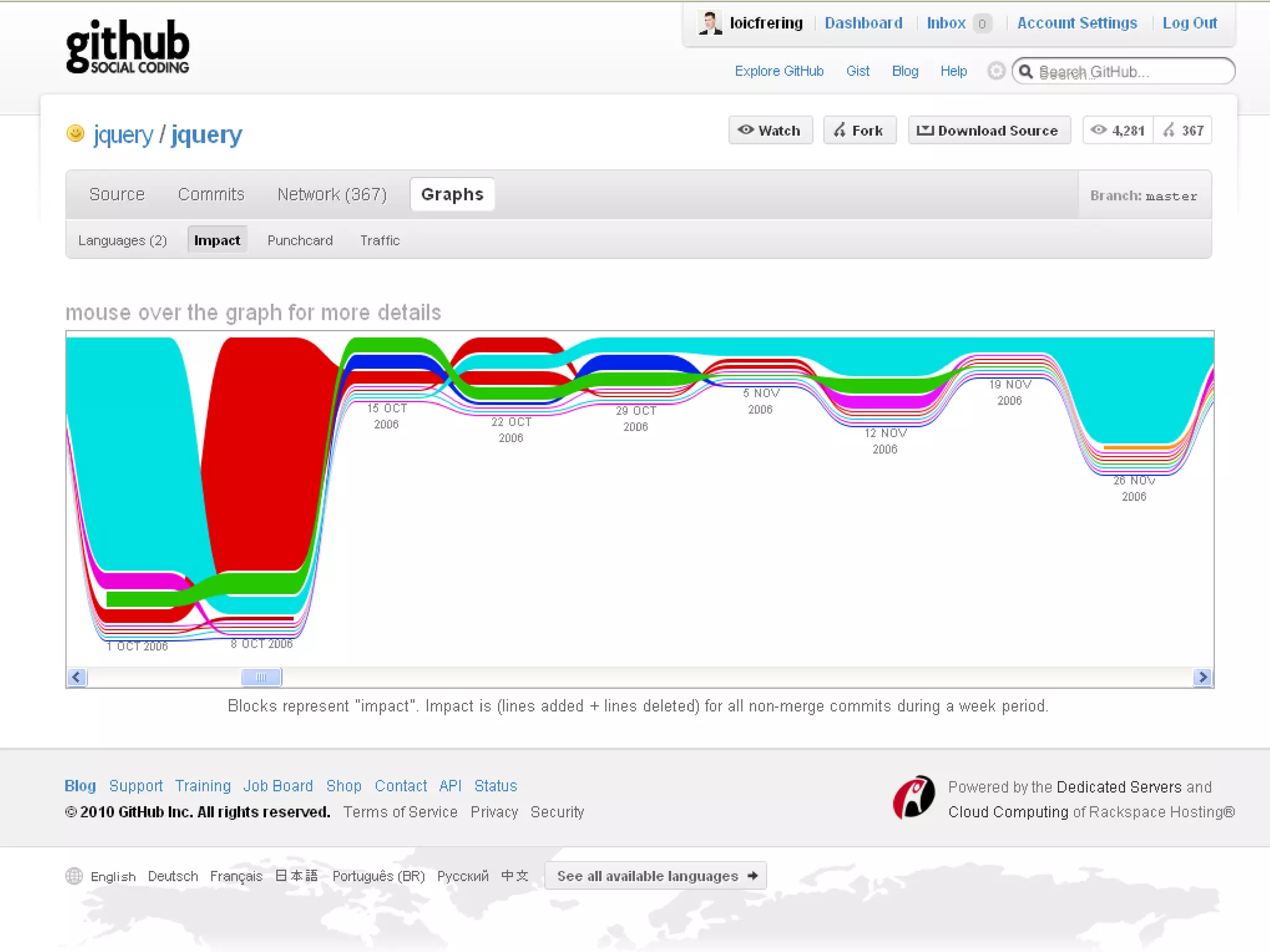Grab the graph horizontal scrollbar thumb
The height and width of the screenshot is (952, 1270).
pos(261,677)
